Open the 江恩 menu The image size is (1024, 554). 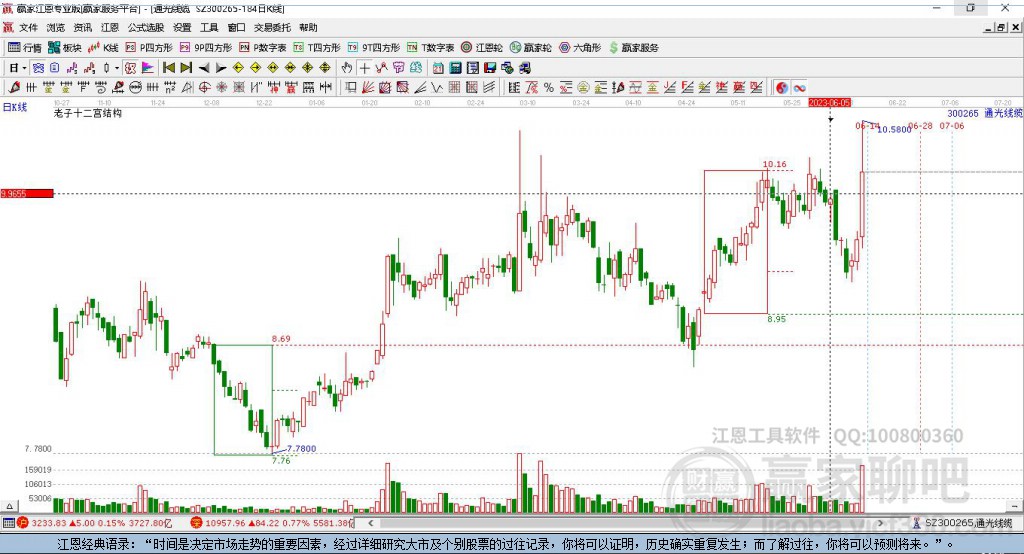[110, 27]
